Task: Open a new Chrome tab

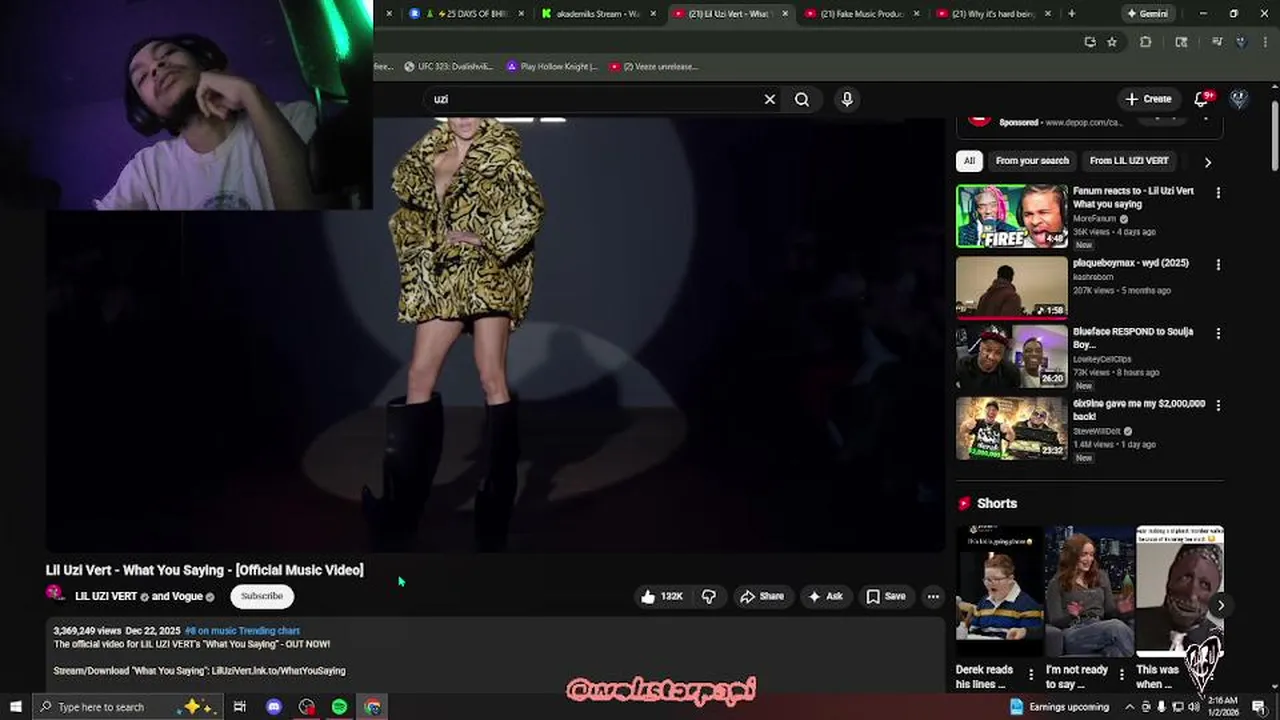Action: click(x=1072, y=14)
